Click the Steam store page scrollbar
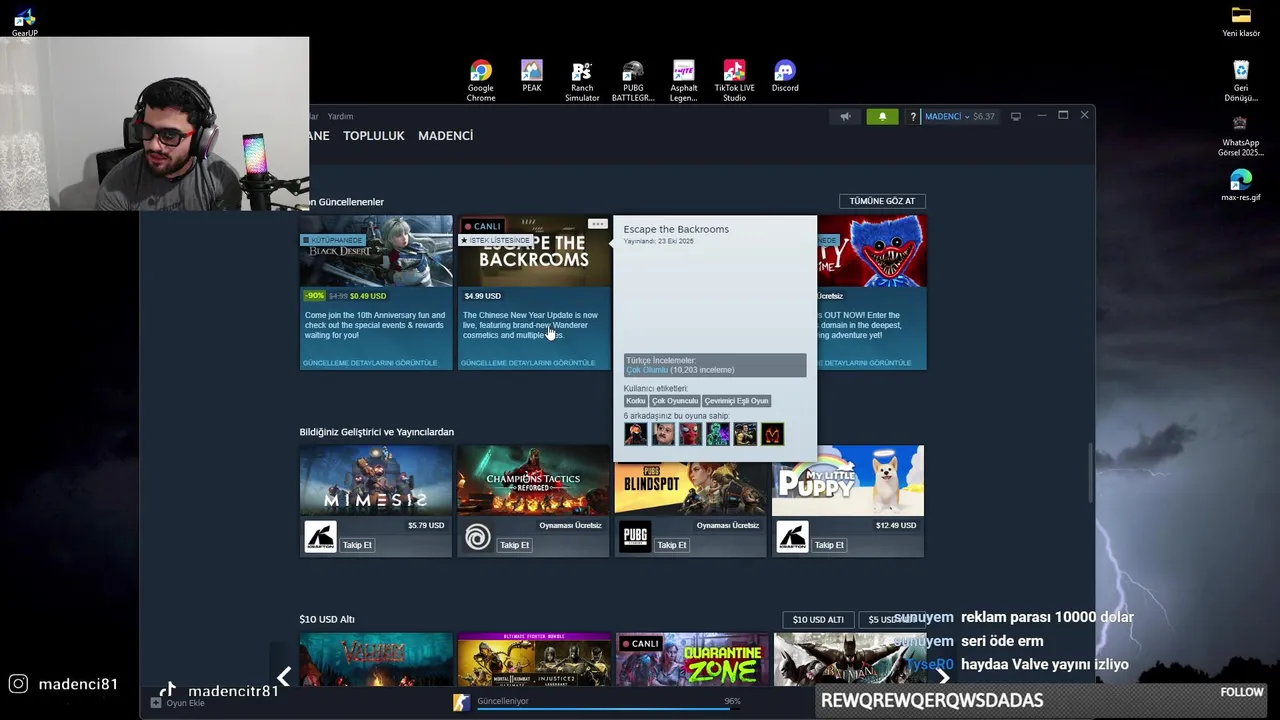The image size is (1280, 720). pos(1090,472)
